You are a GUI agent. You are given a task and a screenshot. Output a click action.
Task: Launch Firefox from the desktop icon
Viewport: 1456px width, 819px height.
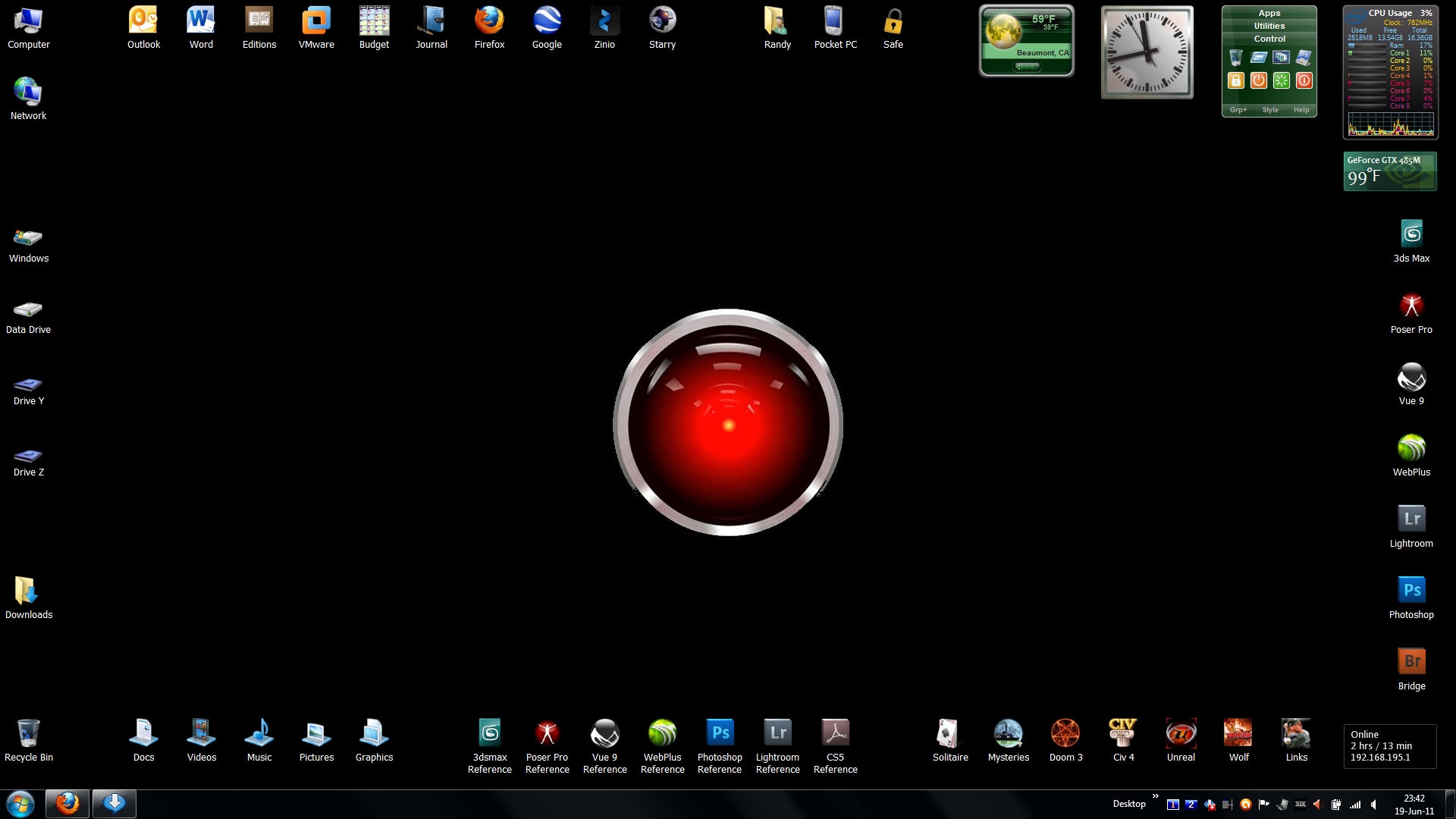coord(489,28)
